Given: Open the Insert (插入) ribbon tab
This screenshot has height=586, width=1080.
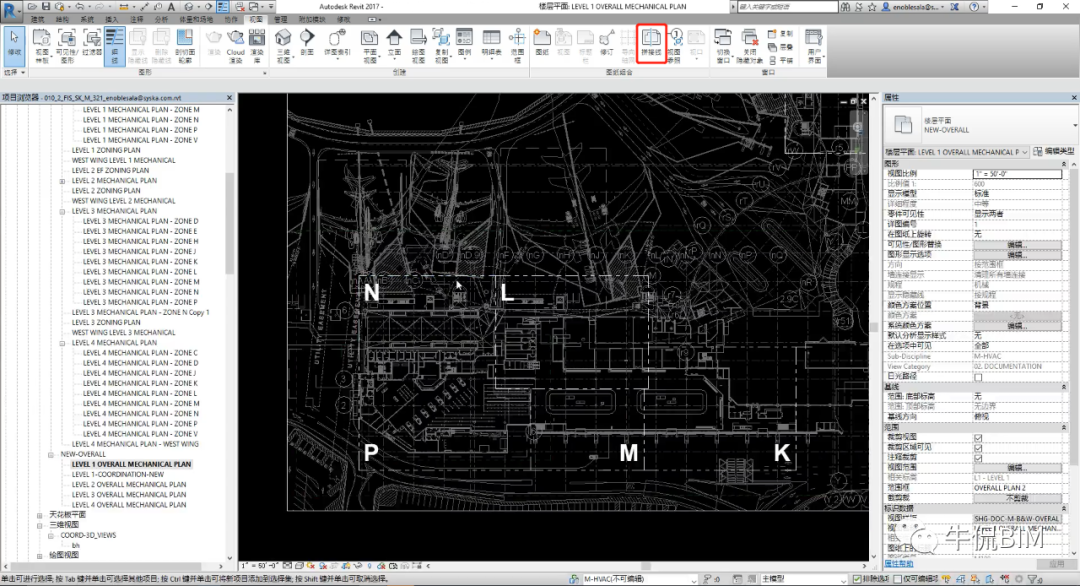Looking at the screenshot, I should 112,19.
